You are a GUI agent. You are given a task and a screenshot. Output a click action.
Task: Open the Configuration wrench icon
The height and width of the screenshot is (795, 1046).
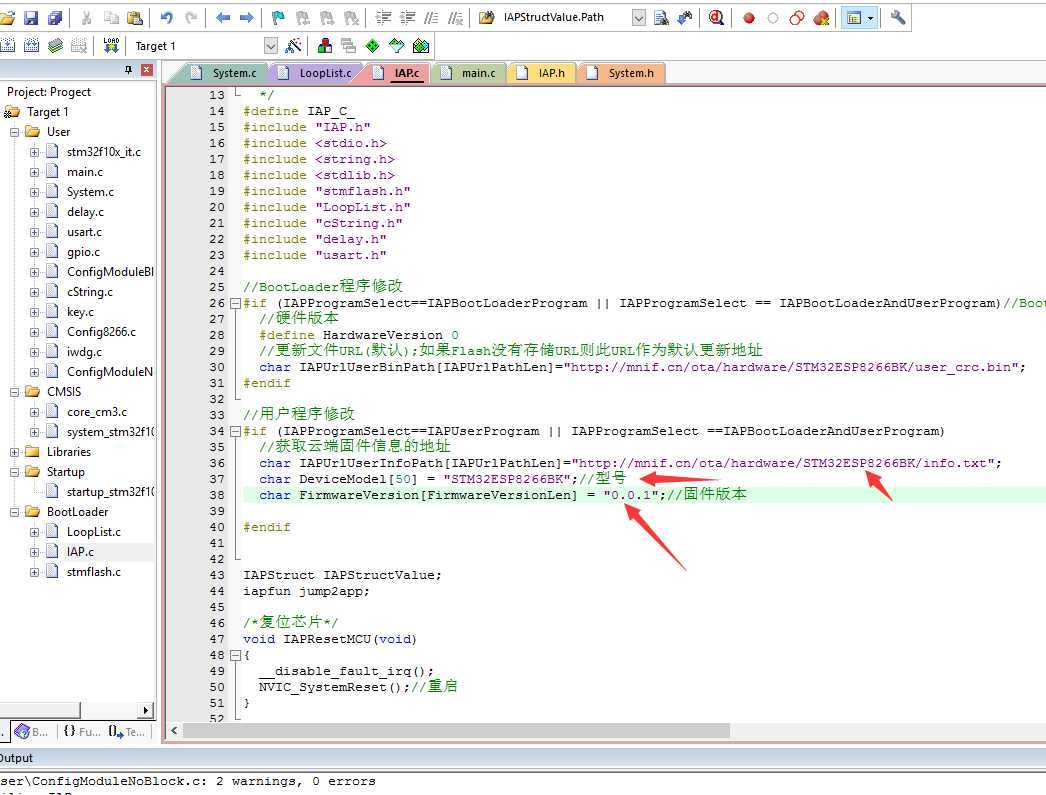(898, 18)
